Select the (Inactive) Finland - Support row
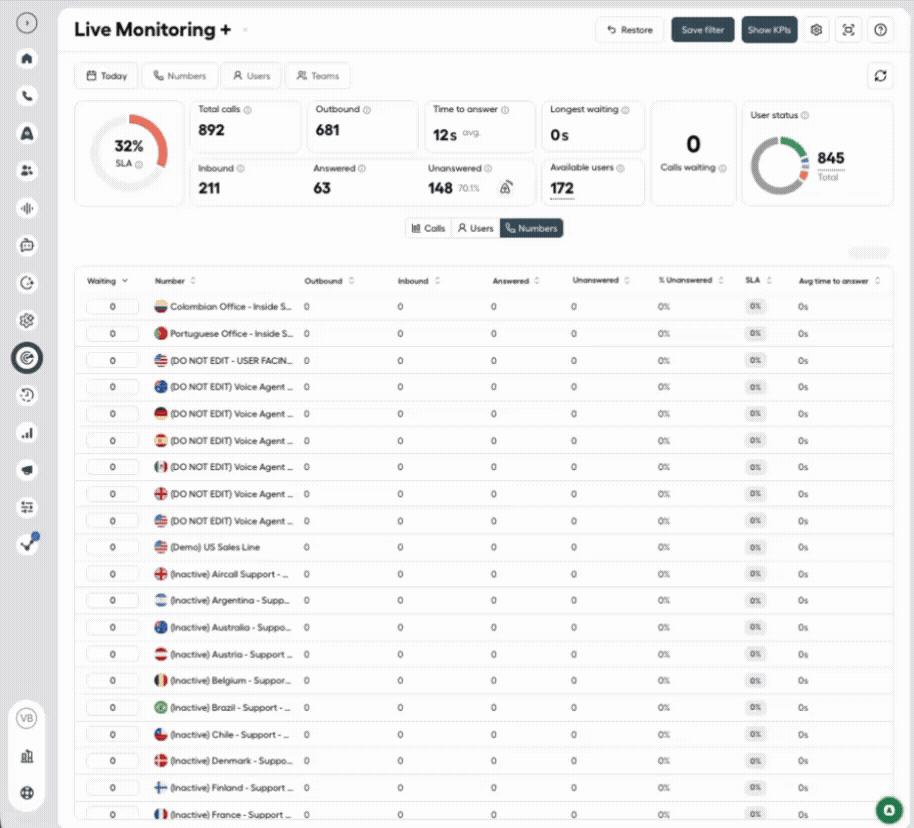The width and height of the screenshot is (914, 828). [484, 788]
